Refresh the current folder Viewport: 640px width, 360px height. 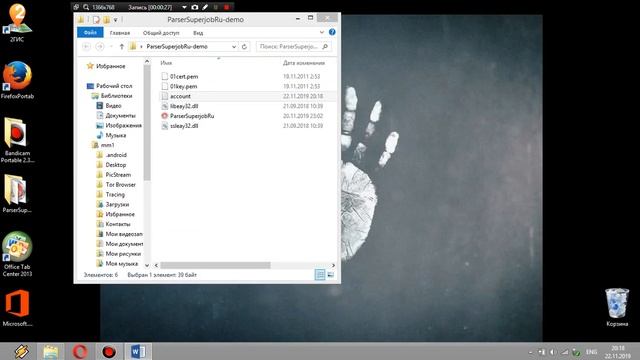click(x=244, y=47)
